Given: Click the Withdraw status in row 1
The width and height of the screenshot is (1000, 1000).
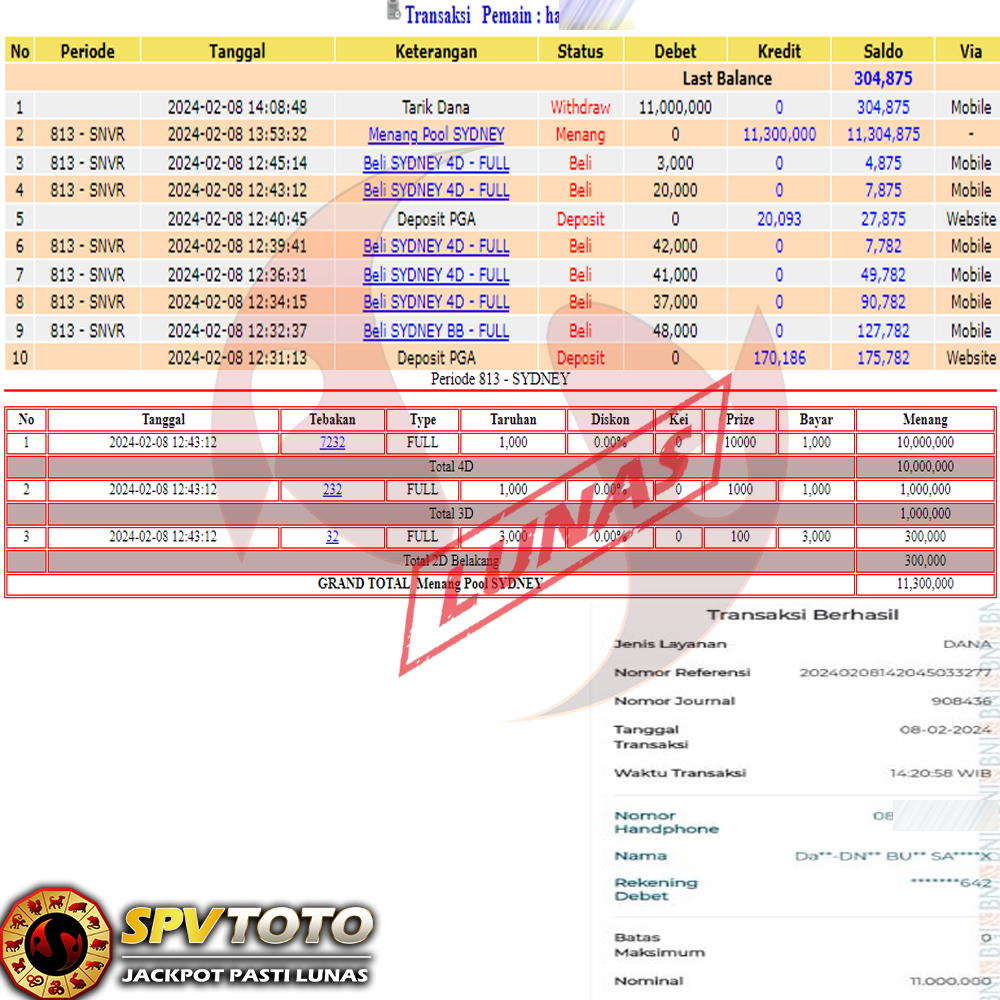Looking at the screenshot, I should [x=580, y=107].
